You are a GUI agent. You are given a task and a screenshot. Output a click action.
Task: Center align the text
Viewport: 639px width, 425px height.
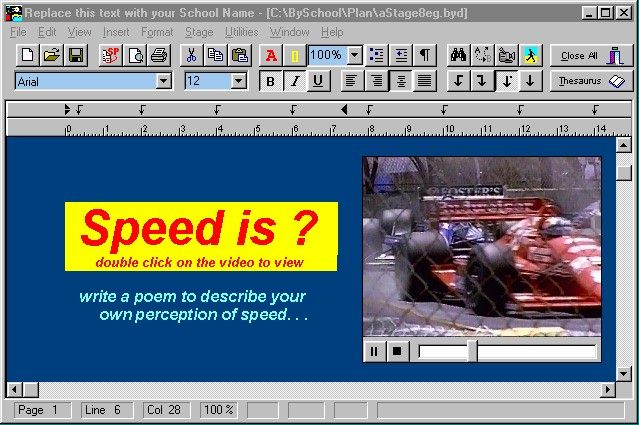tap(401, 81)
